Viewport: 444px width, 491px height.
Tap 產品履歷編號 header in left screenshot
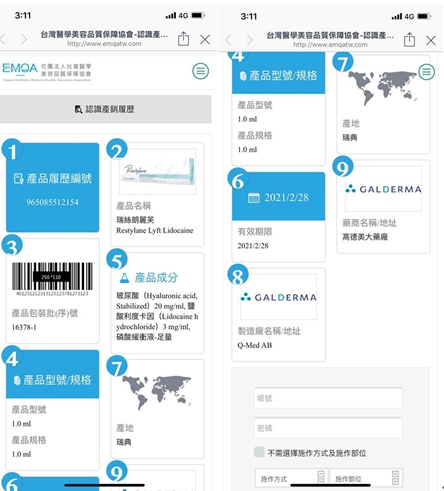(x=53, y=179)
